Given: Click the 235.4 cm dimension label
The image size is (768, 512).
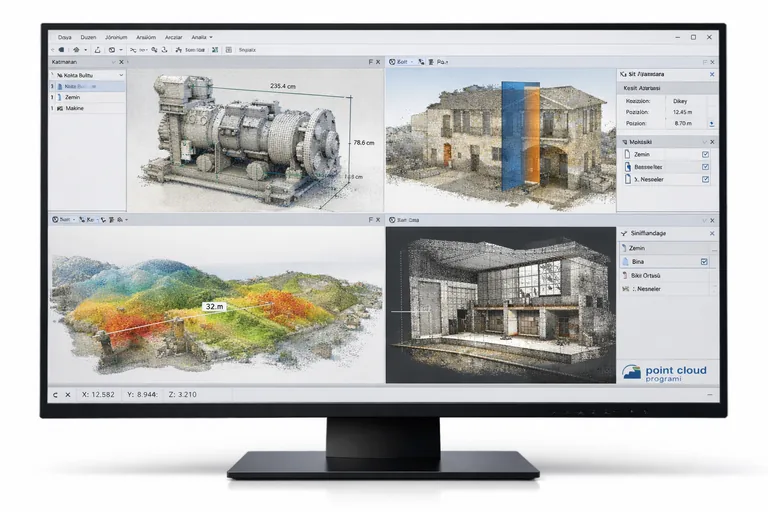Looking at the screenshot, I should click(283, 86).
